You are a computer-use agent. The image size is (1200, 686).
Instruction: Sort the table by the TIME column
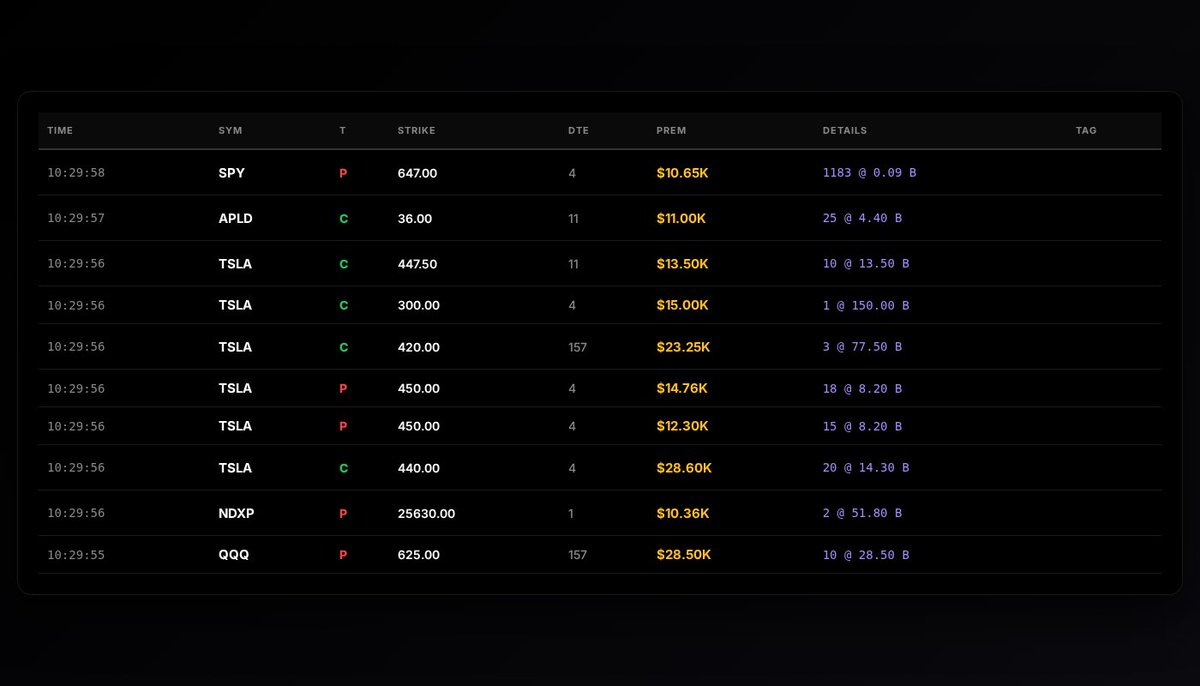(59, 130)
